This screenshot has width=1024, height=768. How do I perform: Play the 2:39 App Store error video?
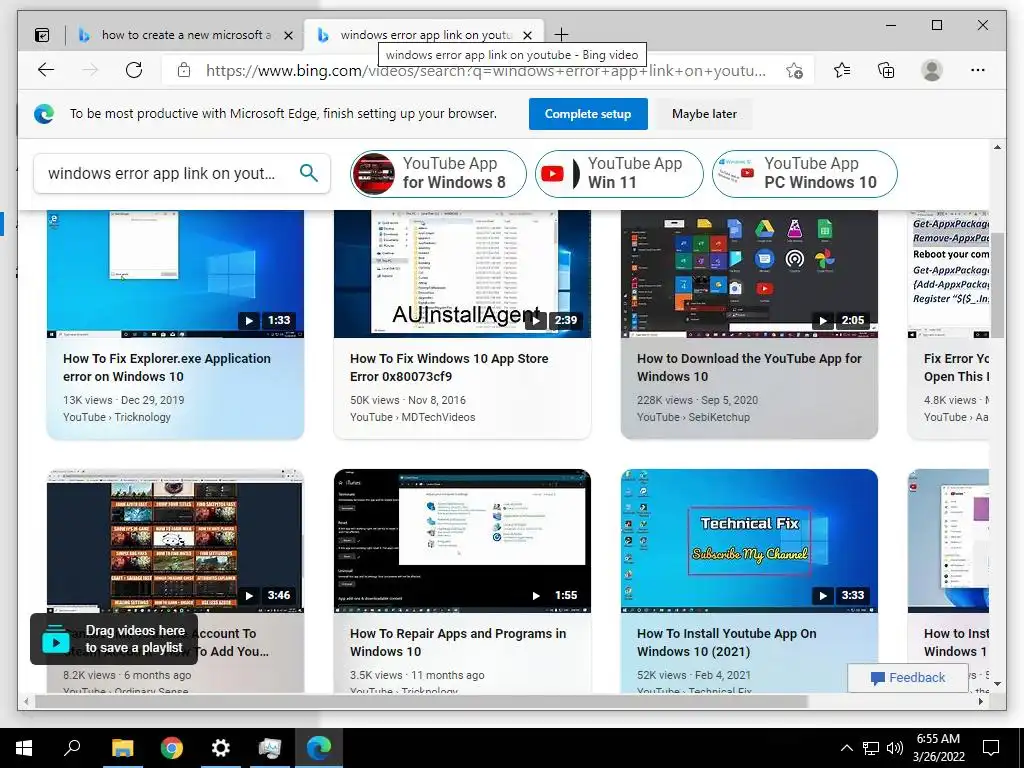pos(536,321)
